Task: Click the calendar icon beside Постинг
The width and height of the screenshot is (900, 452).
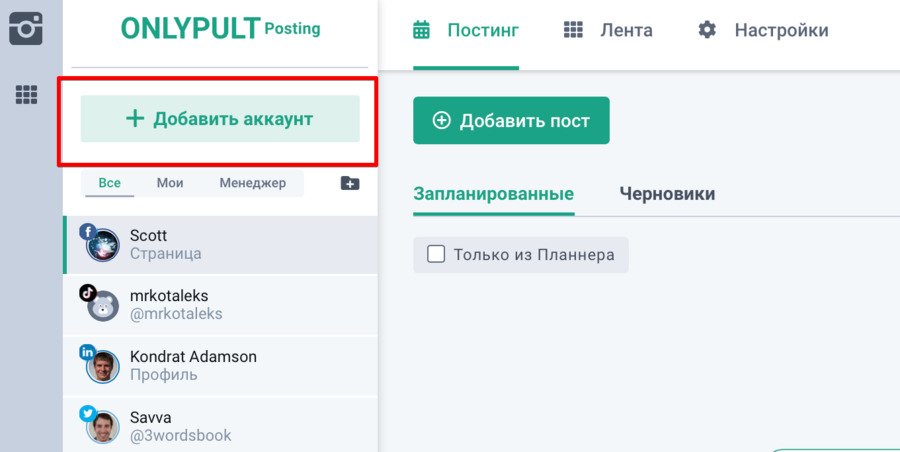Action: click(422, 30)
